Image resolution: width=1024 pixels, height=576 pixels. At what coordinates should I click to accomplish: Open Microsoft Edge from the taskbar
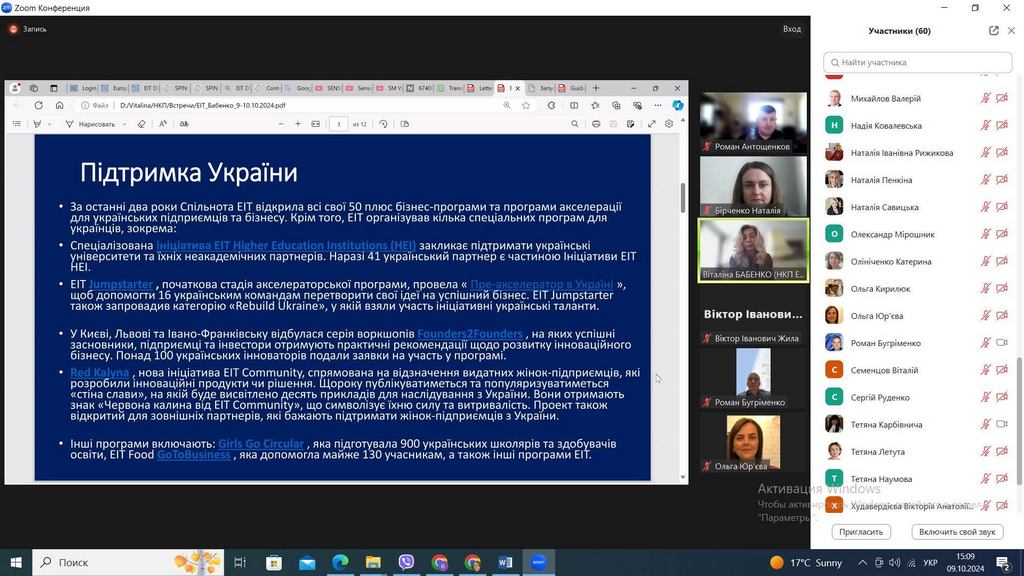point(339,563)
